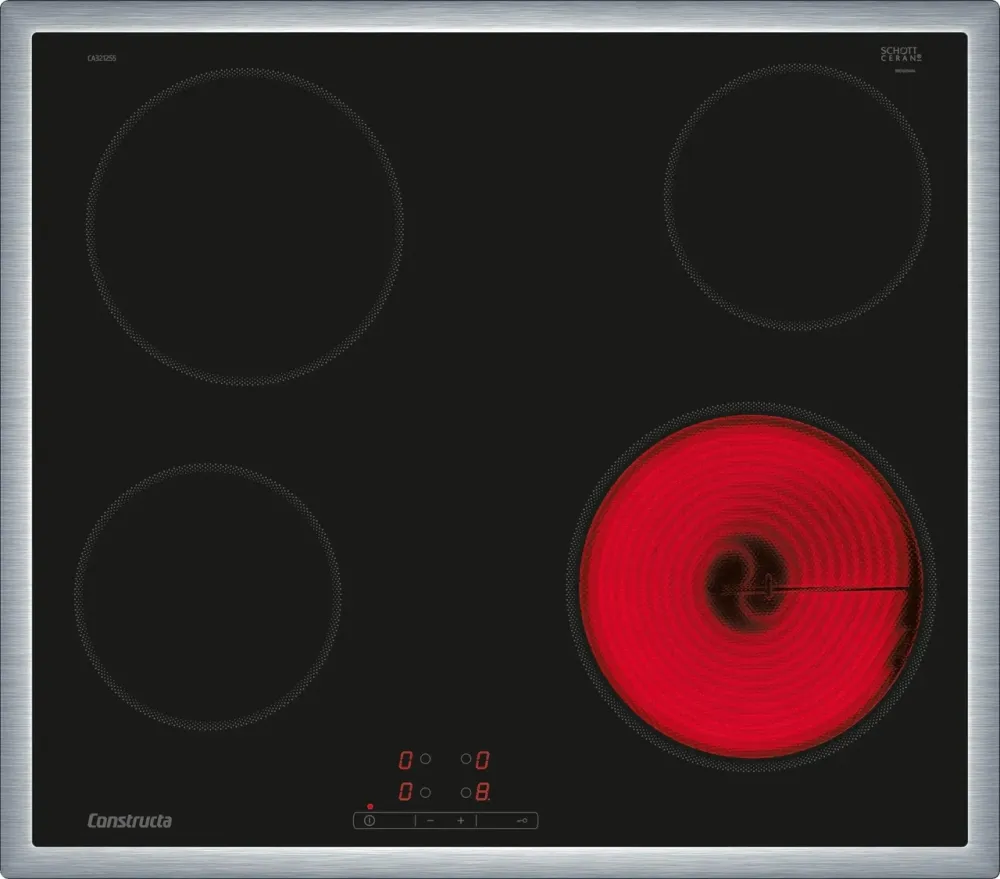Click the front right display showing 8

(x=482, y=792)
